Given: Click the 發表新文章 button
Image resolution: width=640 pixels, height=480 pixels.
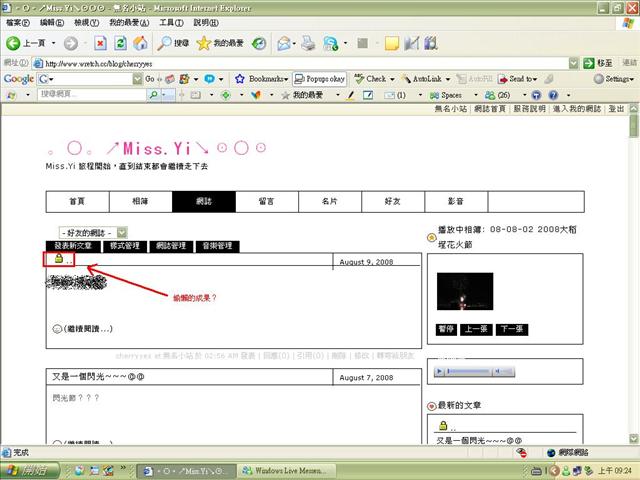Looking at the screenshot, I should (73, 246).
